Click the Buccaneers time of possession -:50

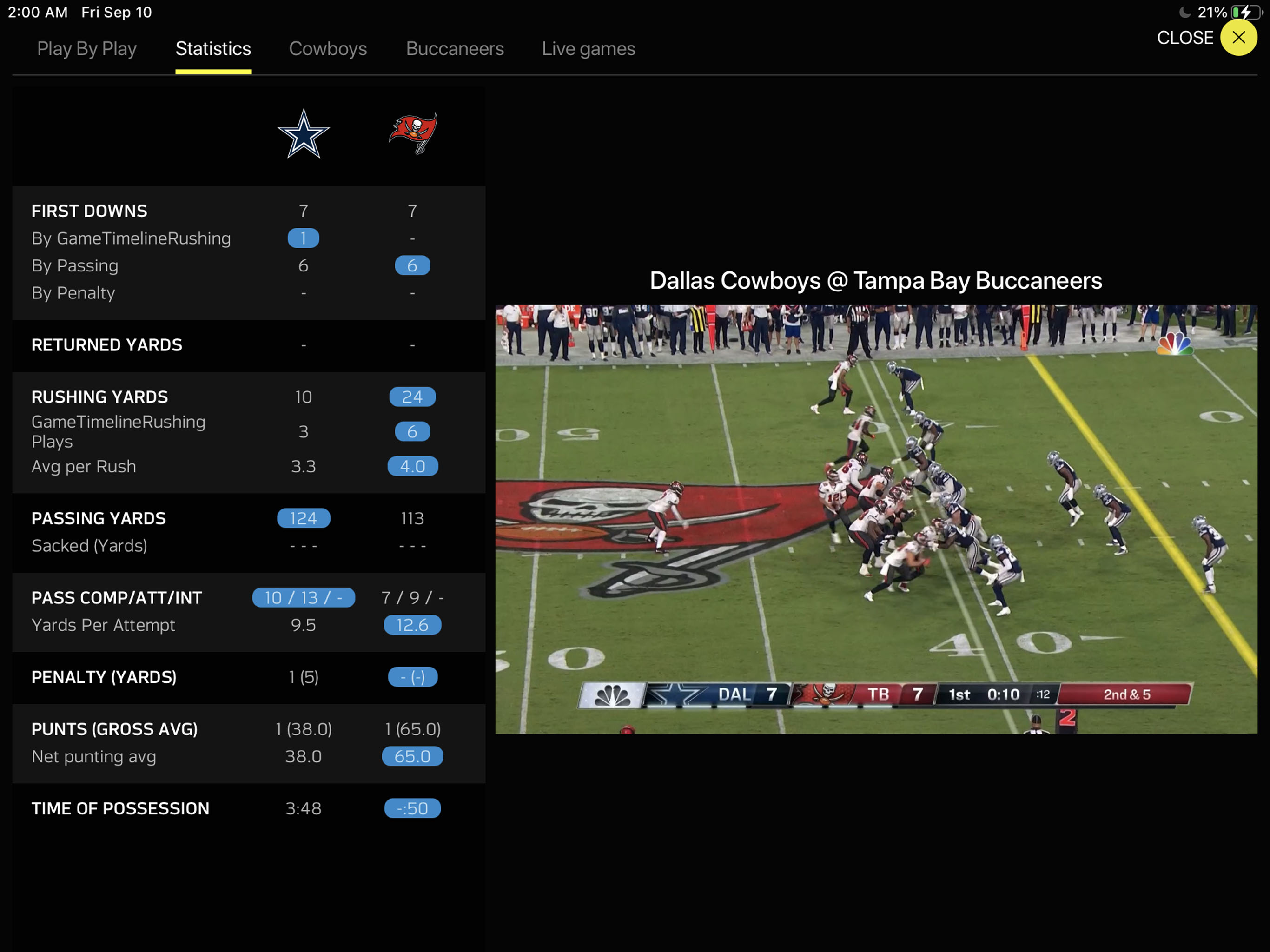[x=412, y=808]
